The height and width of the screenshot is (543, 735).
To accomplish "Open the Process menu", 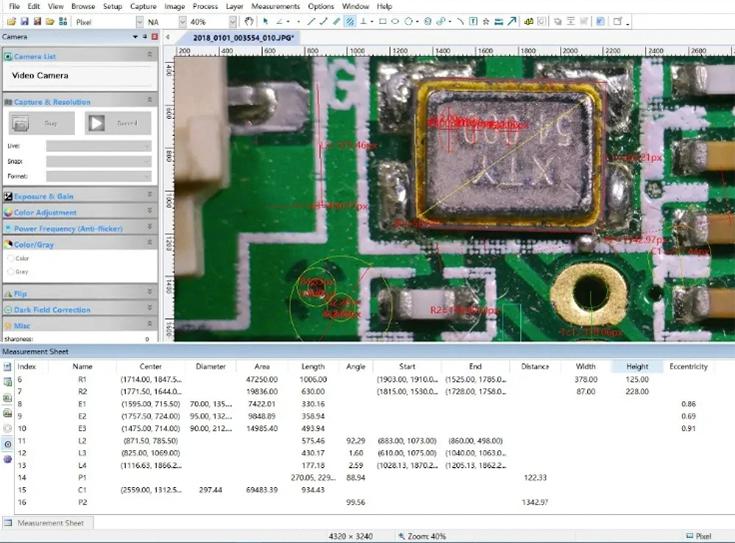I will coord(205,6).
